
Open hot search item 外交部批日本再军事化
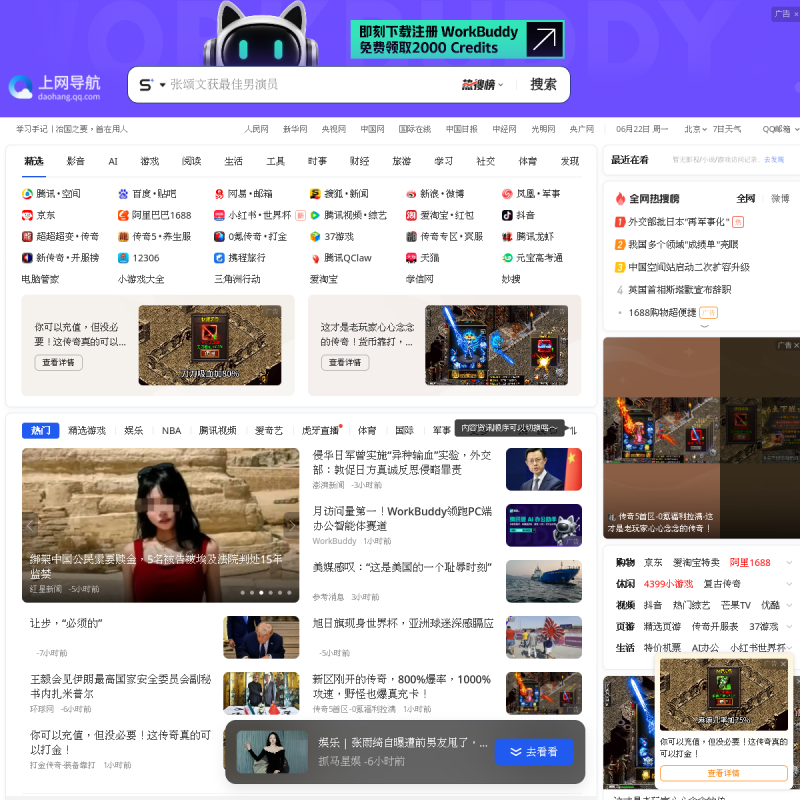tap(679, 222)
